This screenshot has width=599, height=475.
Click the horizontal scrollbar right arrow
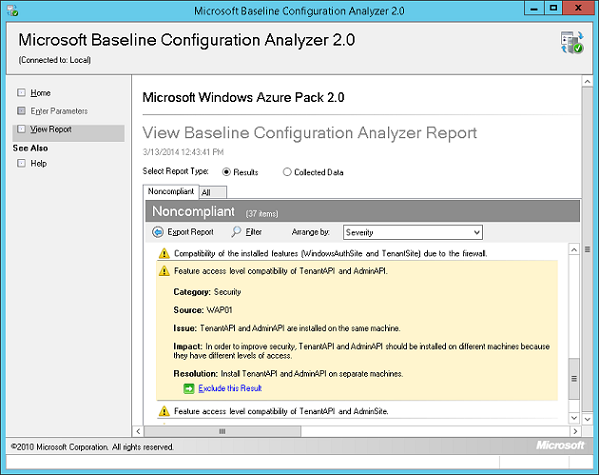point(575,431)
